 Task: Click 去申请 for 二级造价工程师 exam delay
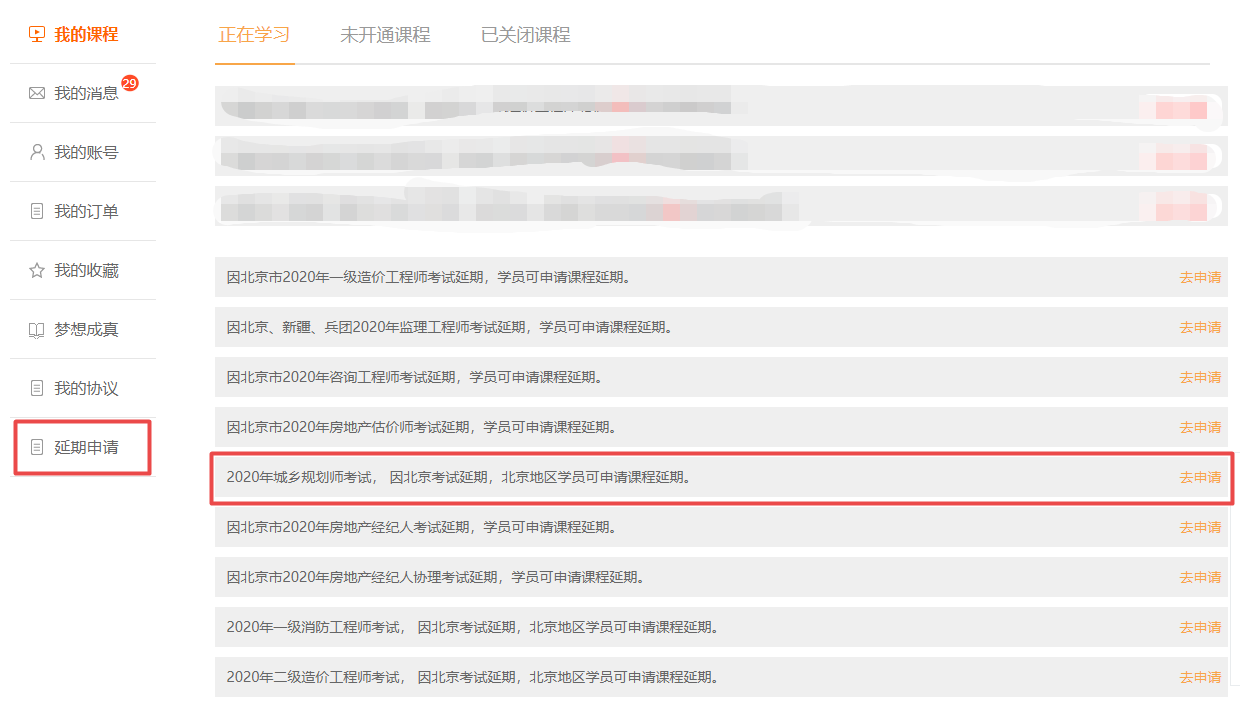coord(1201,676)
